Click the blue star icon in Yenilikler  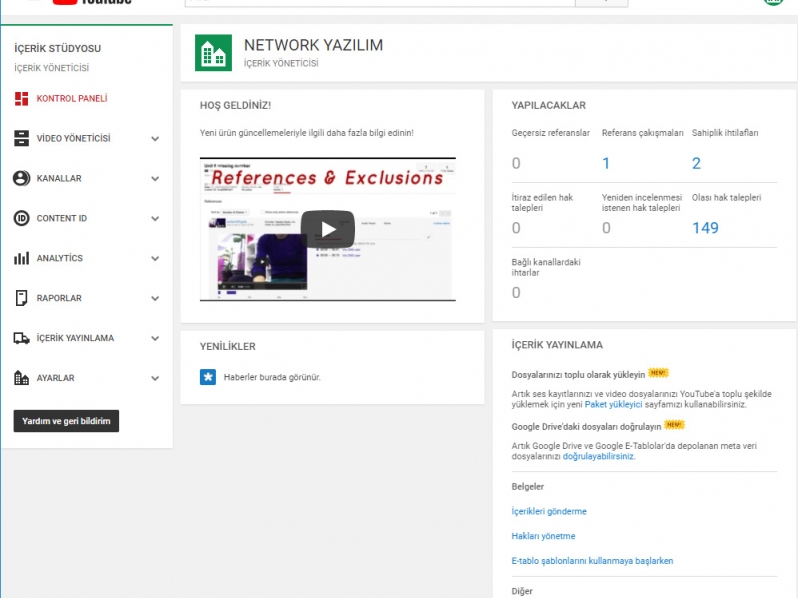tap(208, 377)
